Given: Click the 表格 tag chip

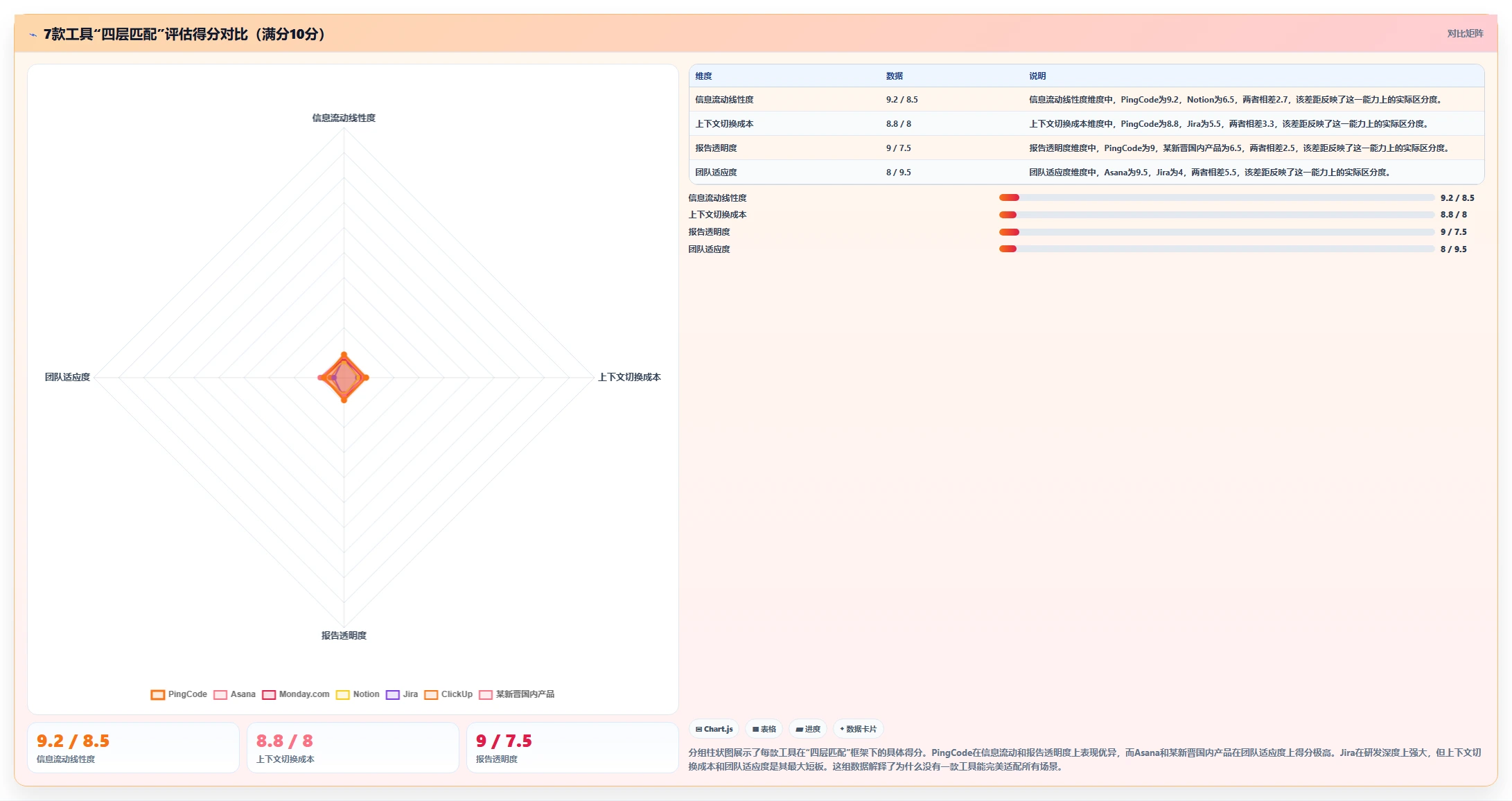Looking at the screenshot, I should pos(764,729).
